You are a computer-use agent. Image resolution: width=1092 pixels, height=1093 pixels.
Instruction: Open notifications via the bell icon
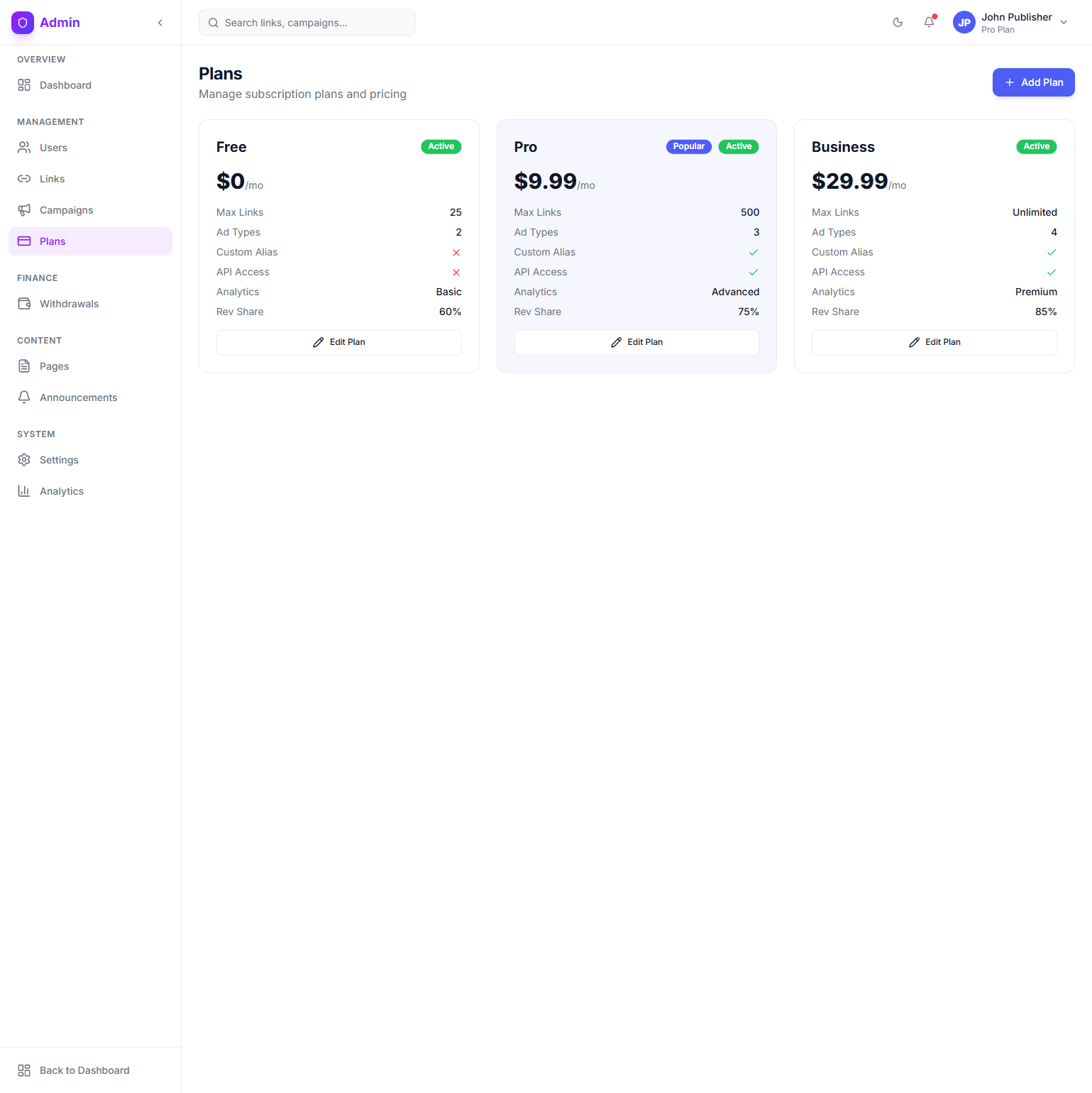click(x=929, y=23)
